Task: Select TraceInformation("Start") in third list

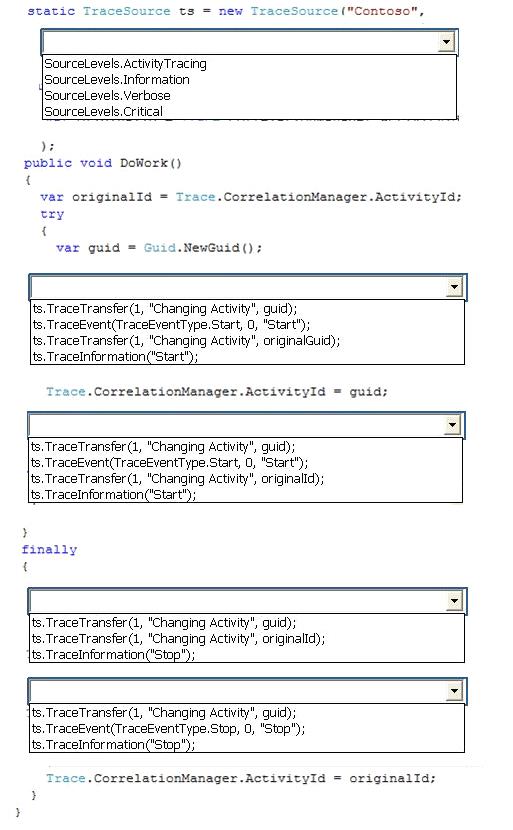Action: point(113,495)
